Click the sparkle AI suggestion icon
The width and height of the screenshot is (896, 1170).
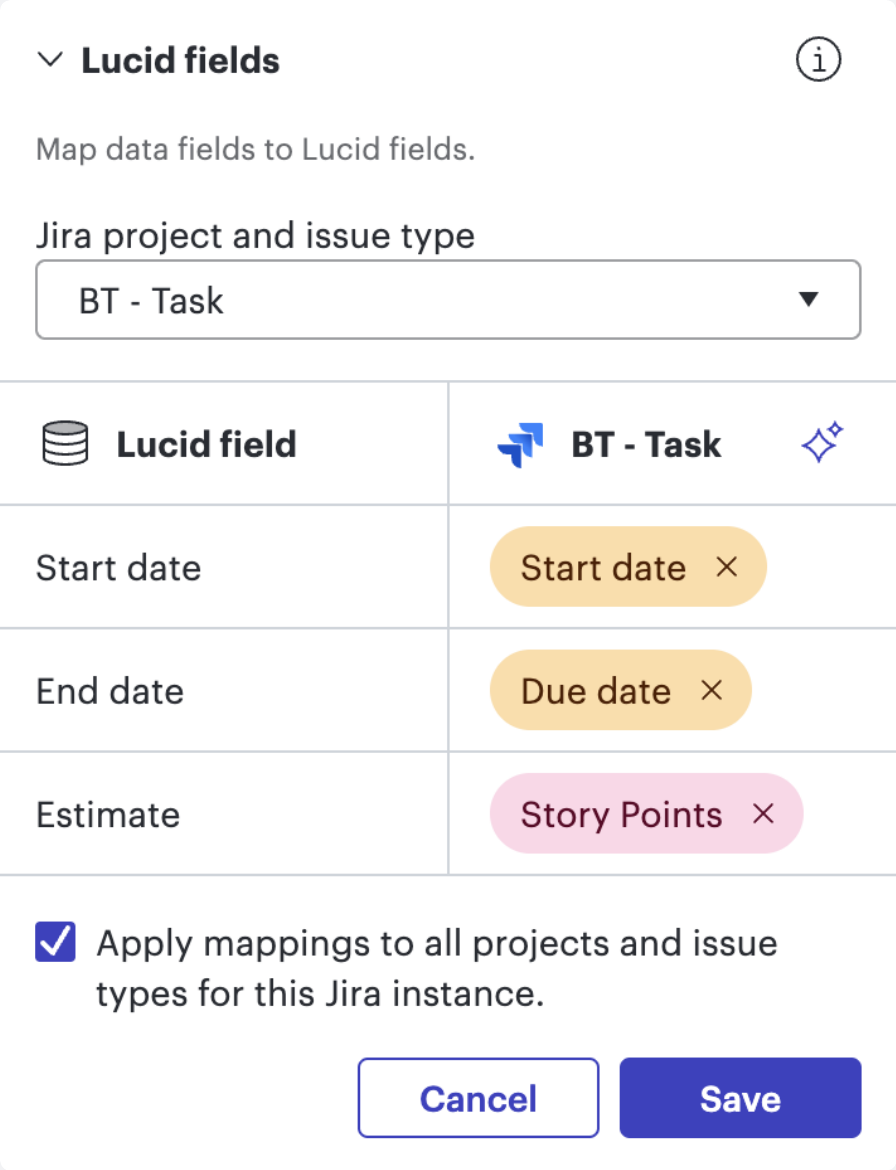(x=821, y=443)
